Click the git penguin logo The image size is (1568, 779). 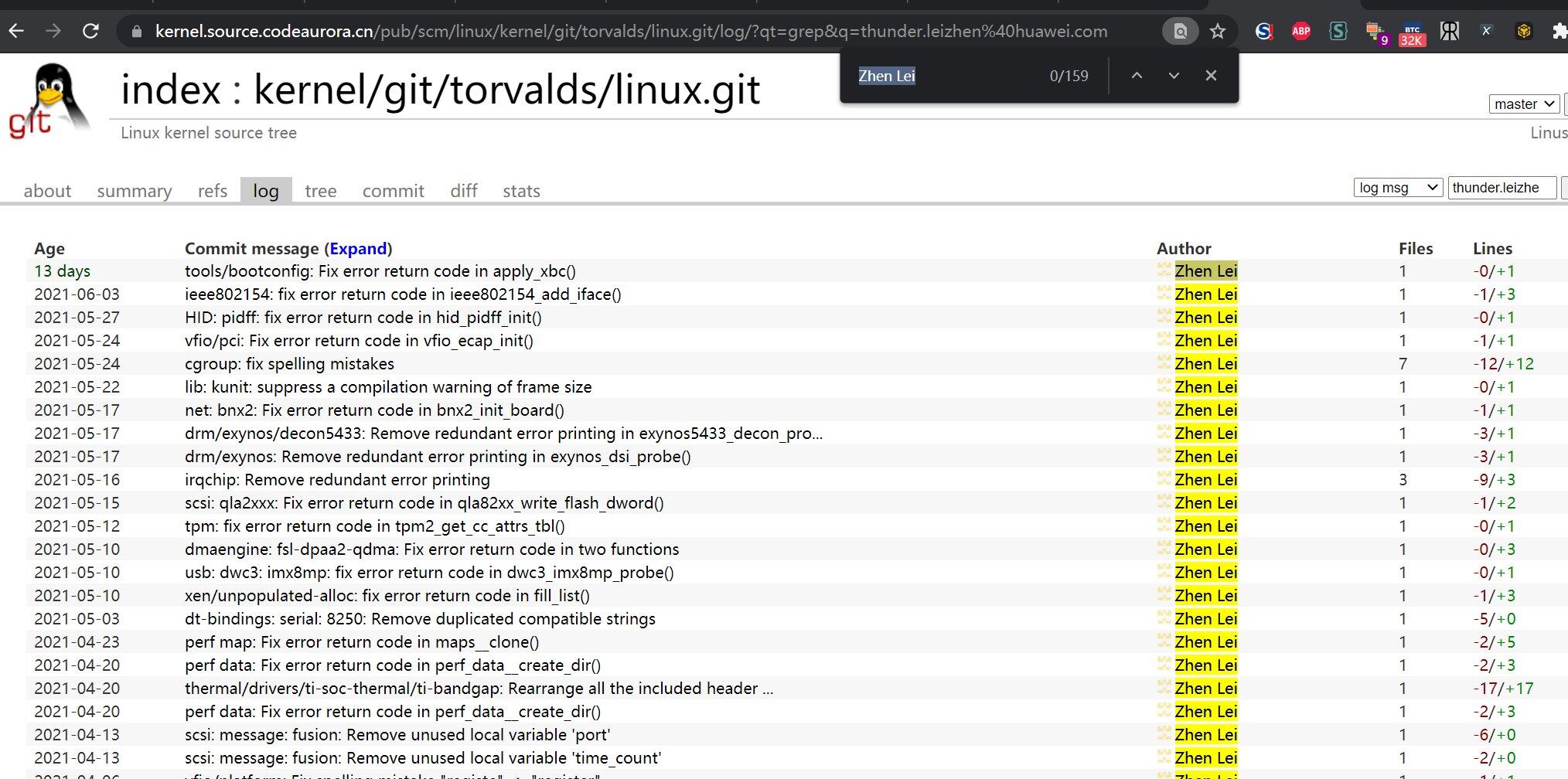[x=48, y=101]
